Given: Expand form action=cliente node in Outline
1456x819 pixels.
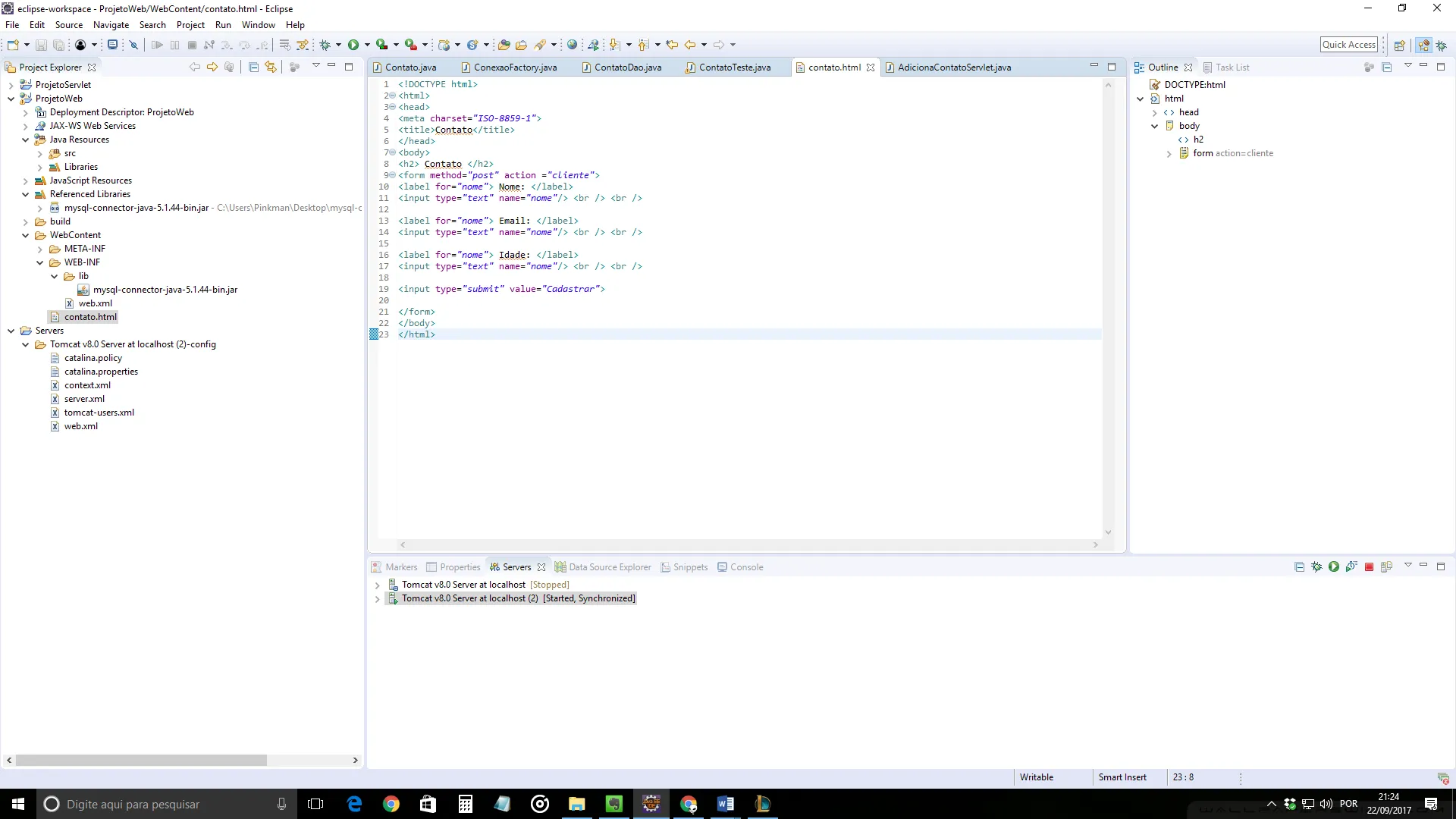Looking at the screenshot, I should point(1169,154).
